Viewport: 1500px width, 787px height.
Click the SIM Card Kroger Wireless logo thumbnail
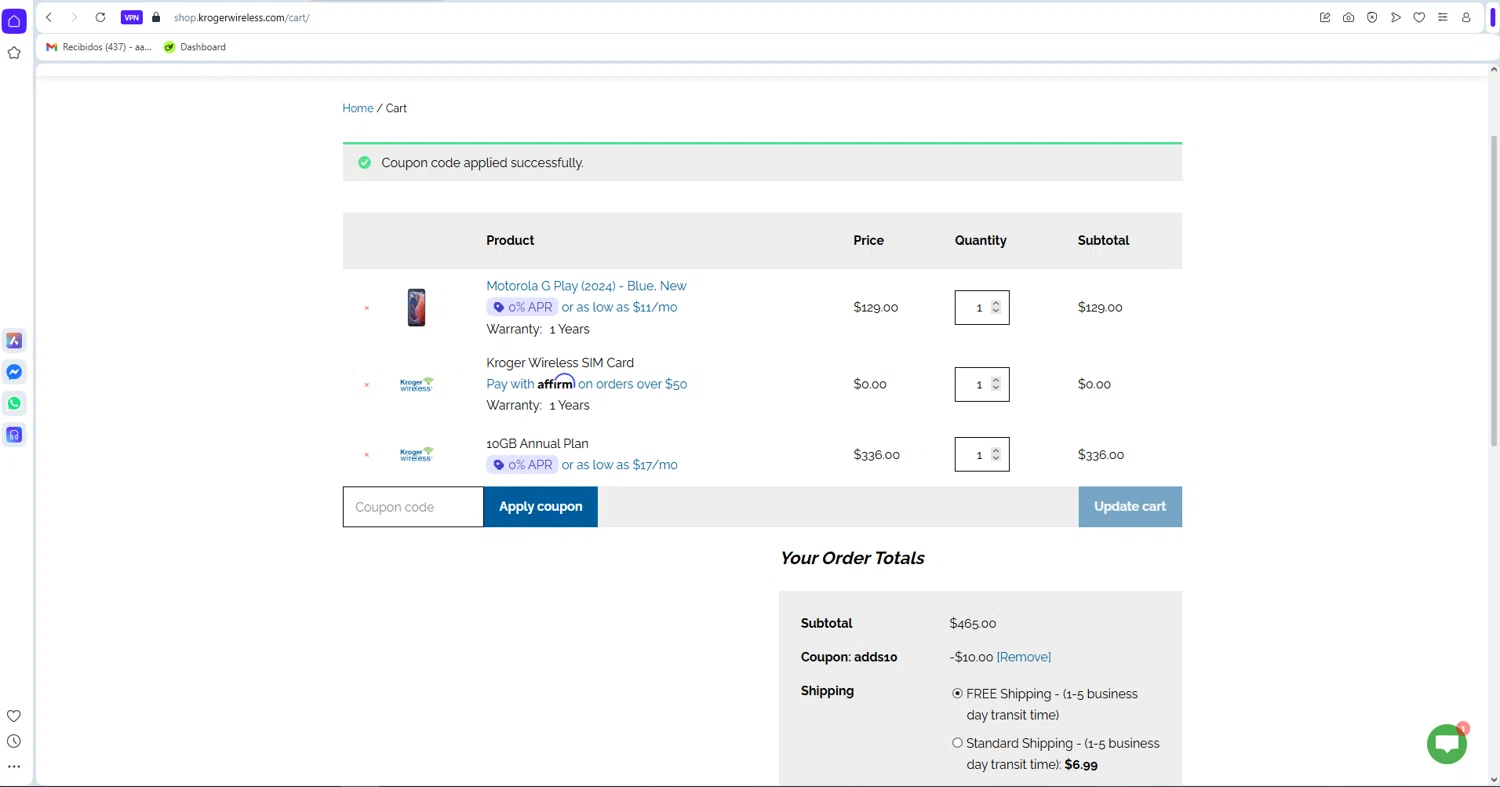[x=416, y=384]
